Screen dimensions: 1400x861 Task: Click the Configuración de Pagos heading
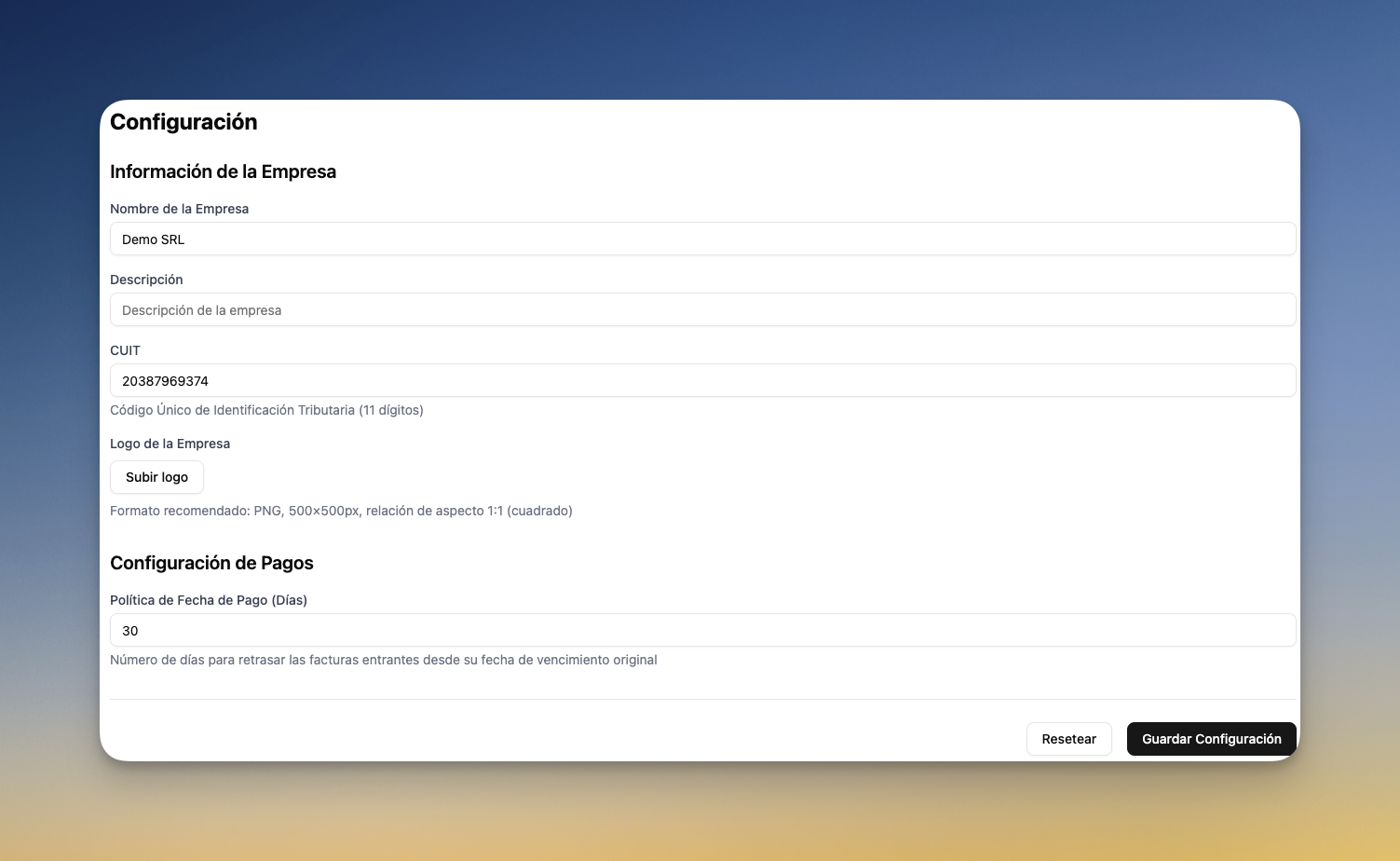point(211,563)
